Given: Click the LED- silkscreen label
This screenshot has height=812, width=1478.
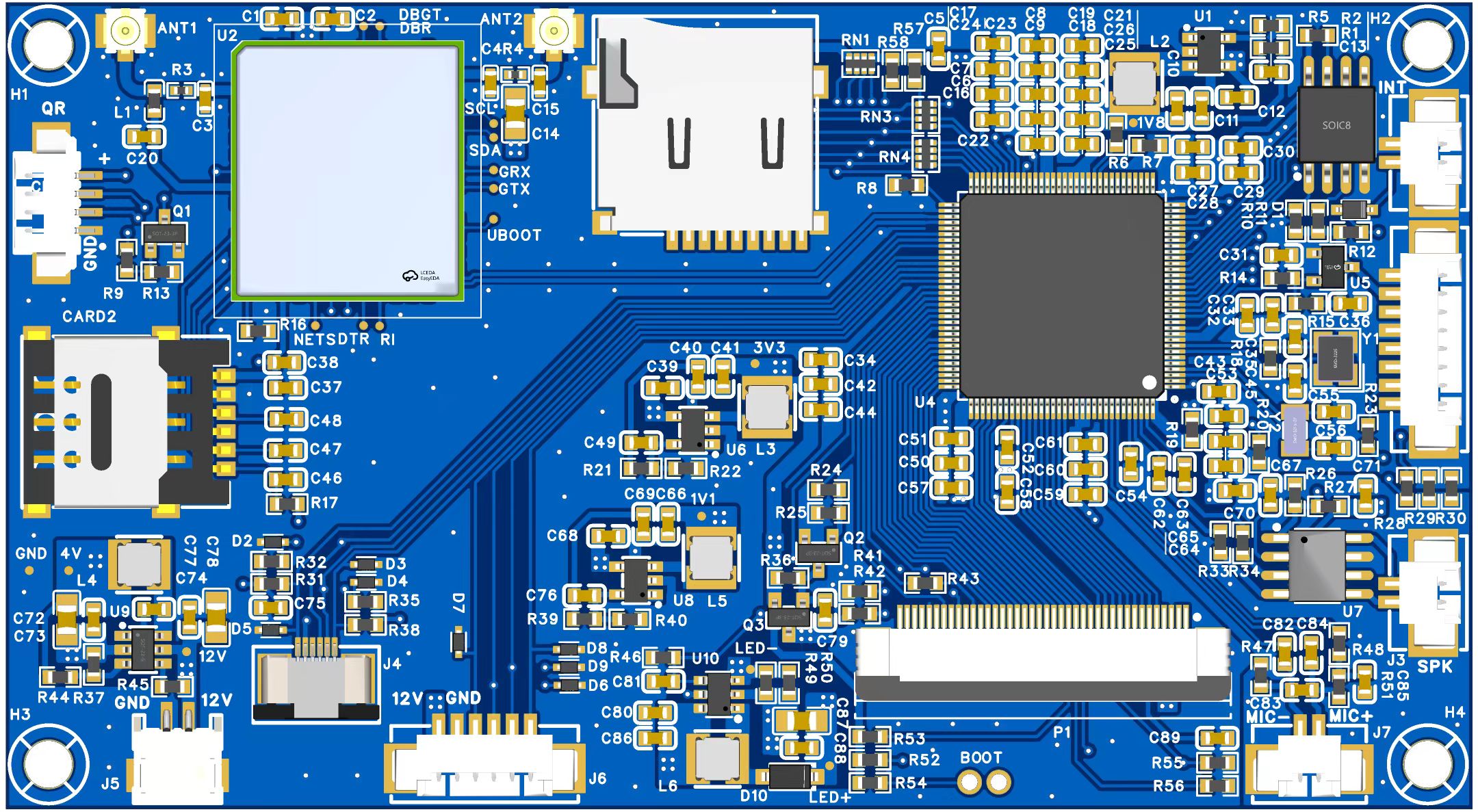Looking at the screenshot, I should (x=755, y=648).
